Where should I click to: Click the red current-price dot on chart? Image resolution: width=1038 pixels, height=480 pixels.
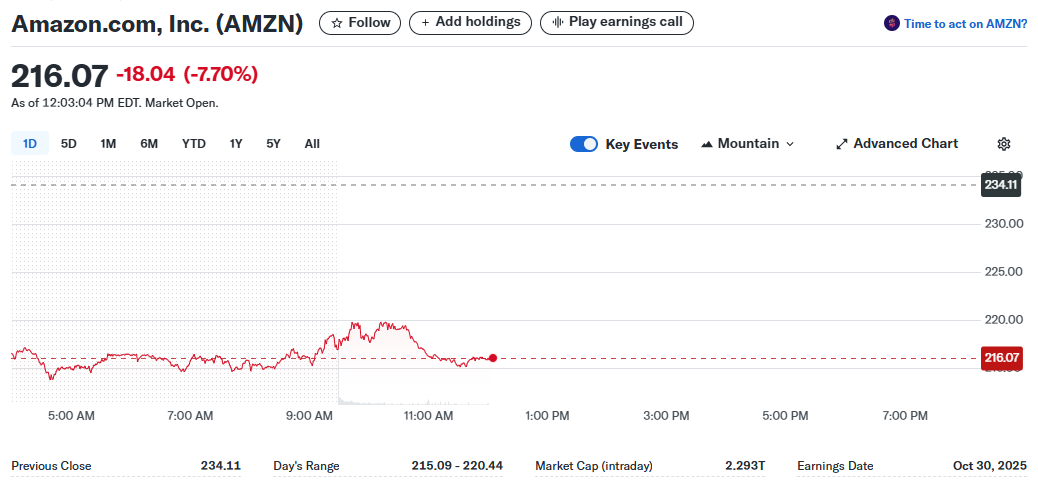(x=493, y=358)
